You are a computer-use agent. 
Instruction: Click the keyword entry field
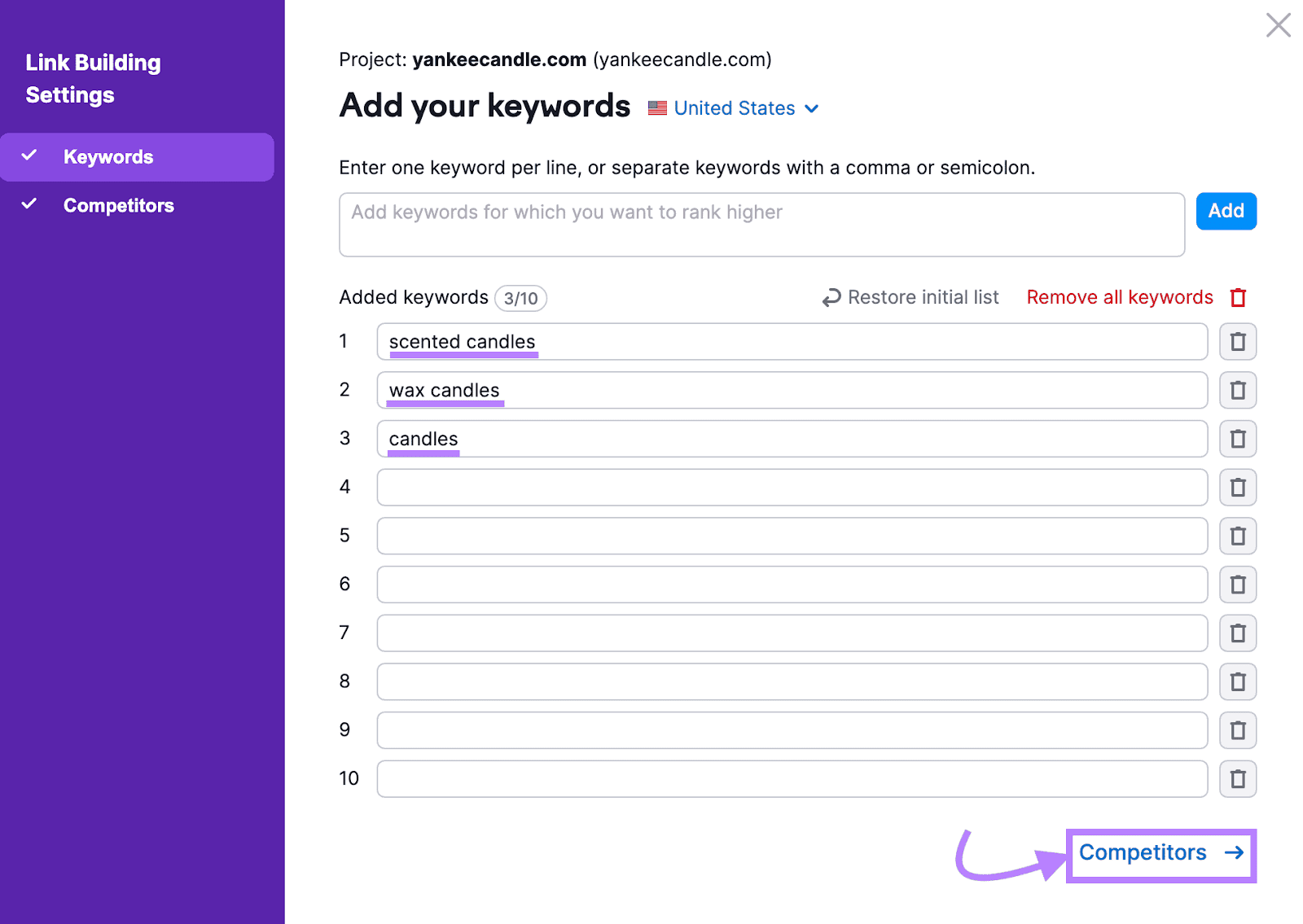761,224
